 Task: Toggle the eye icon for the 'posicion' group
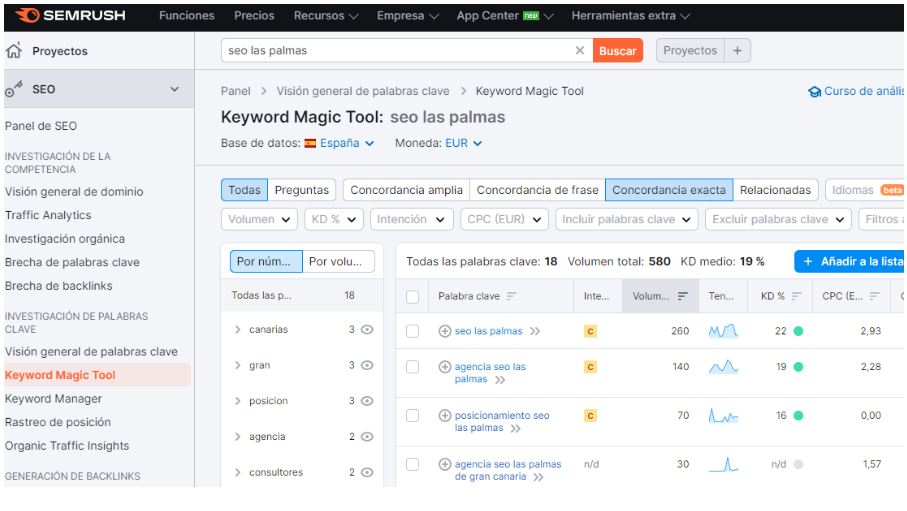[367, 400]
